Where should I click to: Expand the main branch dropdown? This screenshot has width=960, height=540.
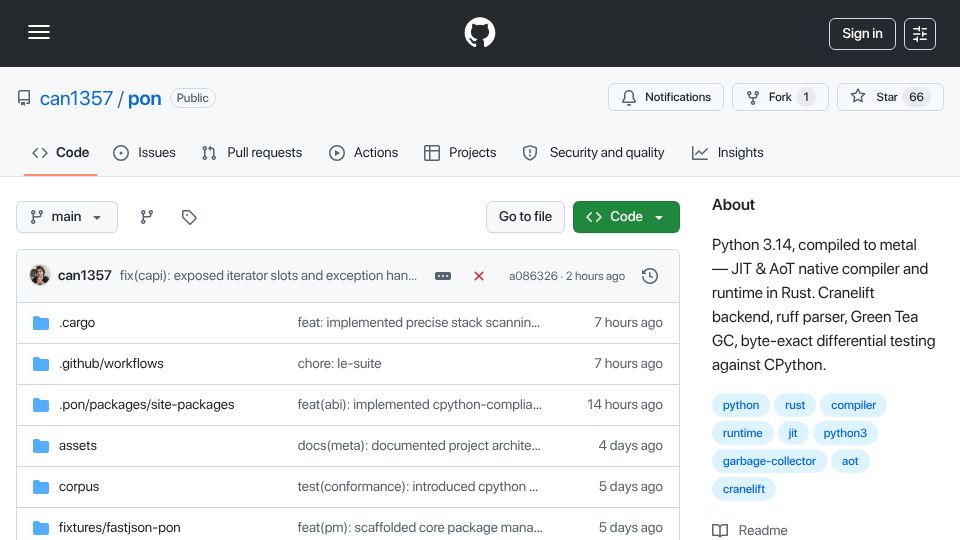pos(67,217)
